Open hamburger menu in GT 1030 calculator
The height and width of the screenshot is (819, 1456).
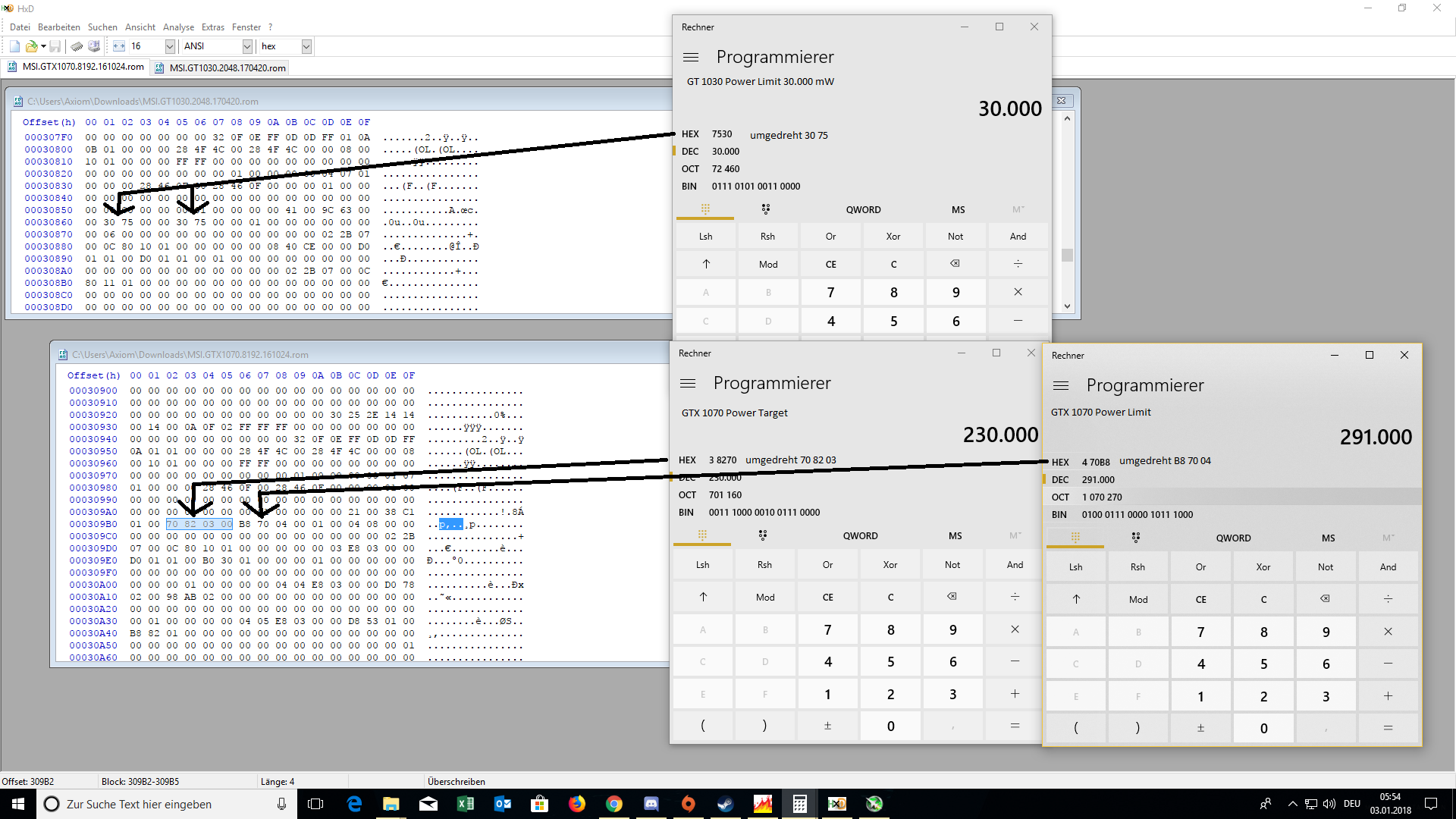coord(690,57)
